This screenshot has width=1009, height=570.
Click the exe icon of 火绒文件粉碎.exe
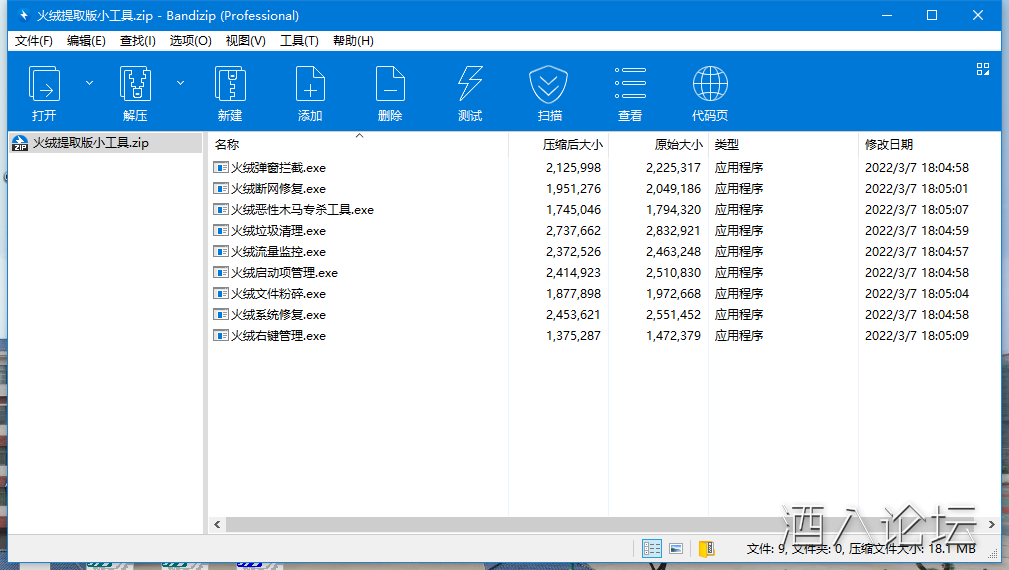(x=221, y=293)
